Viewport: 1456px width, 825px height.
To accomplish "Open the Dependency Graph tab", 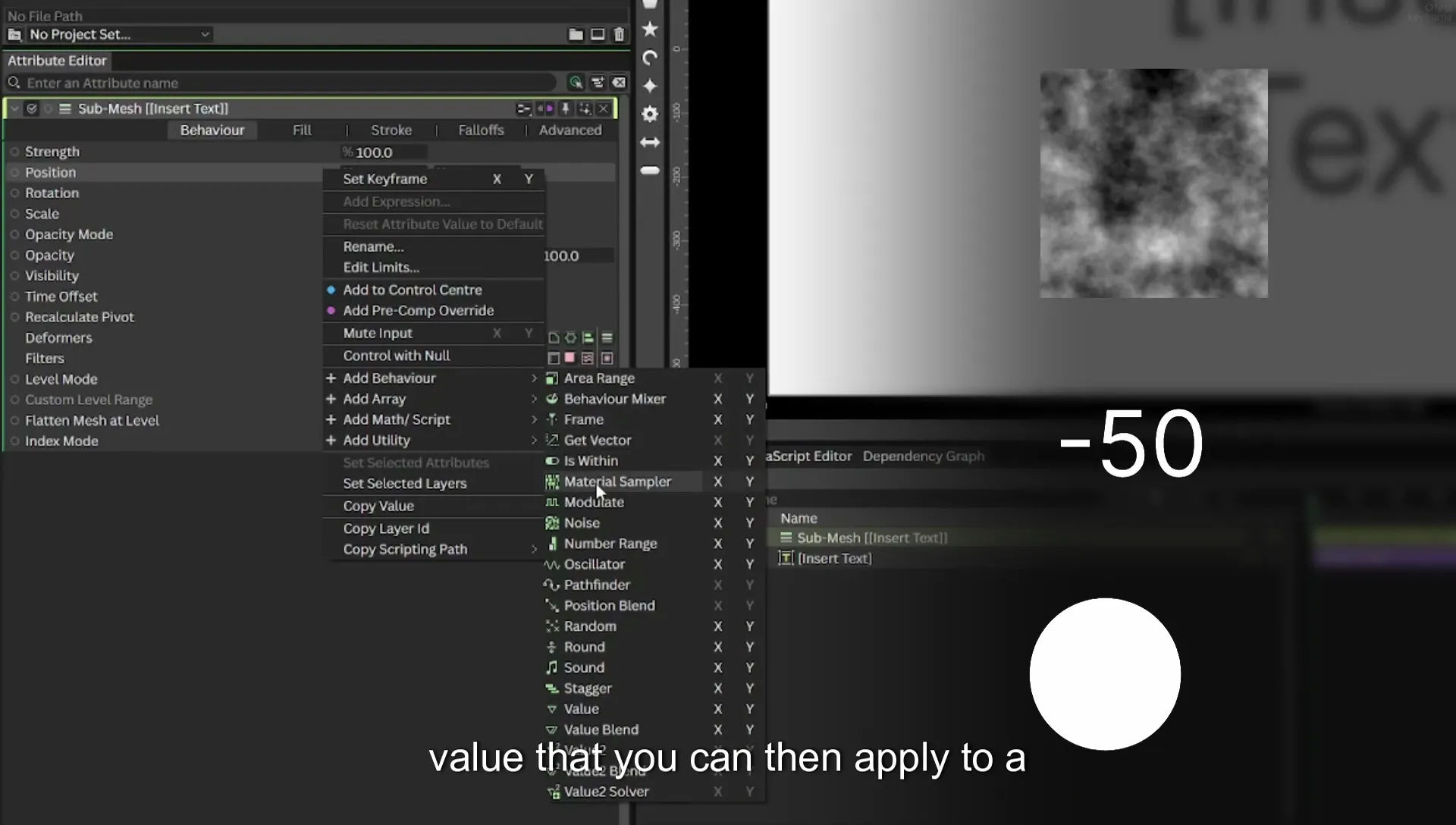I will (924, 456).
